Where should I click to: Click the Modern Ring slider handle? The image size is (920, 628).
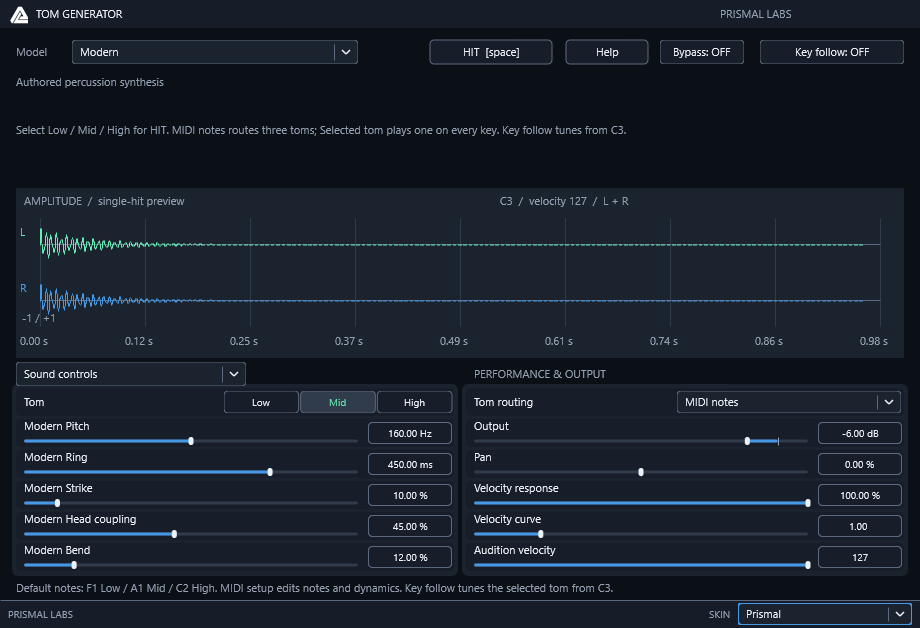click(270, 472)
